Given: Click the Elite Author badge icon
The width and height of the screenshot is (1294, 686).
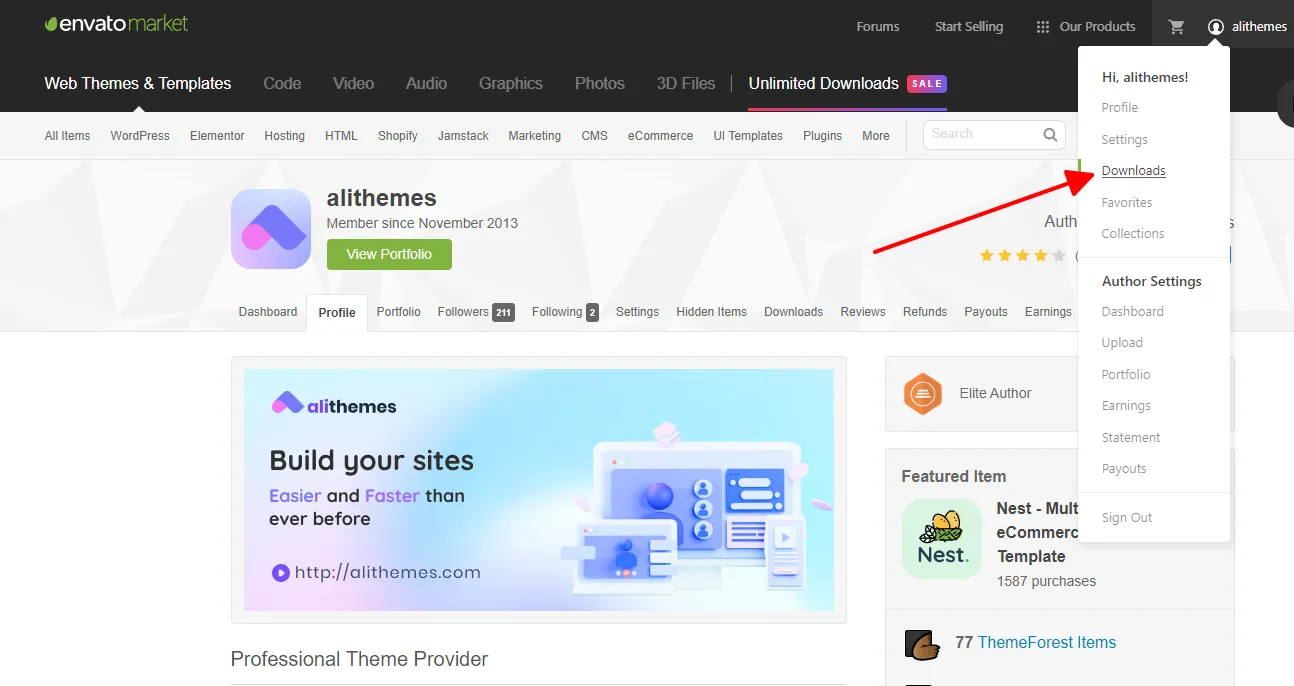Looking at the screenshot, I should tap(923, 394).
